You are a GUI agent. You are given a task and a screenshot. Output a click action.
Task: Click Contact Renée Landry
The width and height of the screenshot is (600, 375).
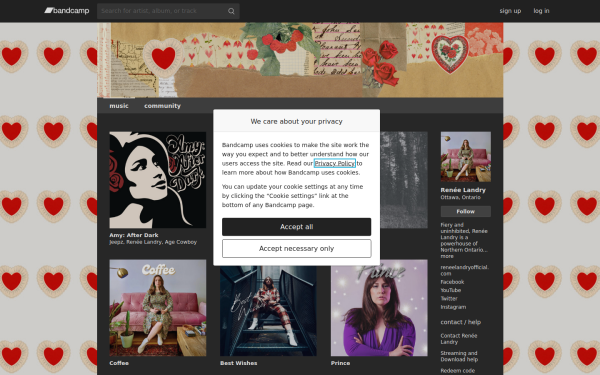(x=459, y=339)
